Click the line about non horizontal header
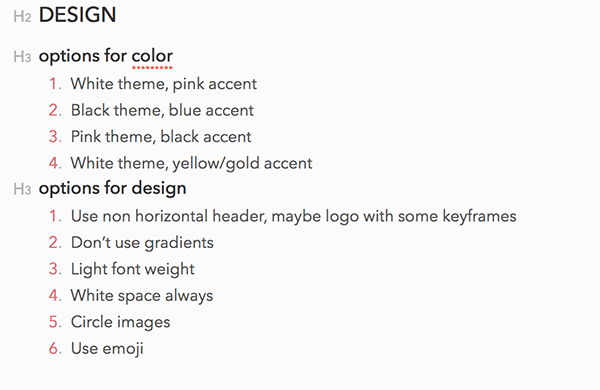This screenshot has width=600, height=390. tap(293, 217)
